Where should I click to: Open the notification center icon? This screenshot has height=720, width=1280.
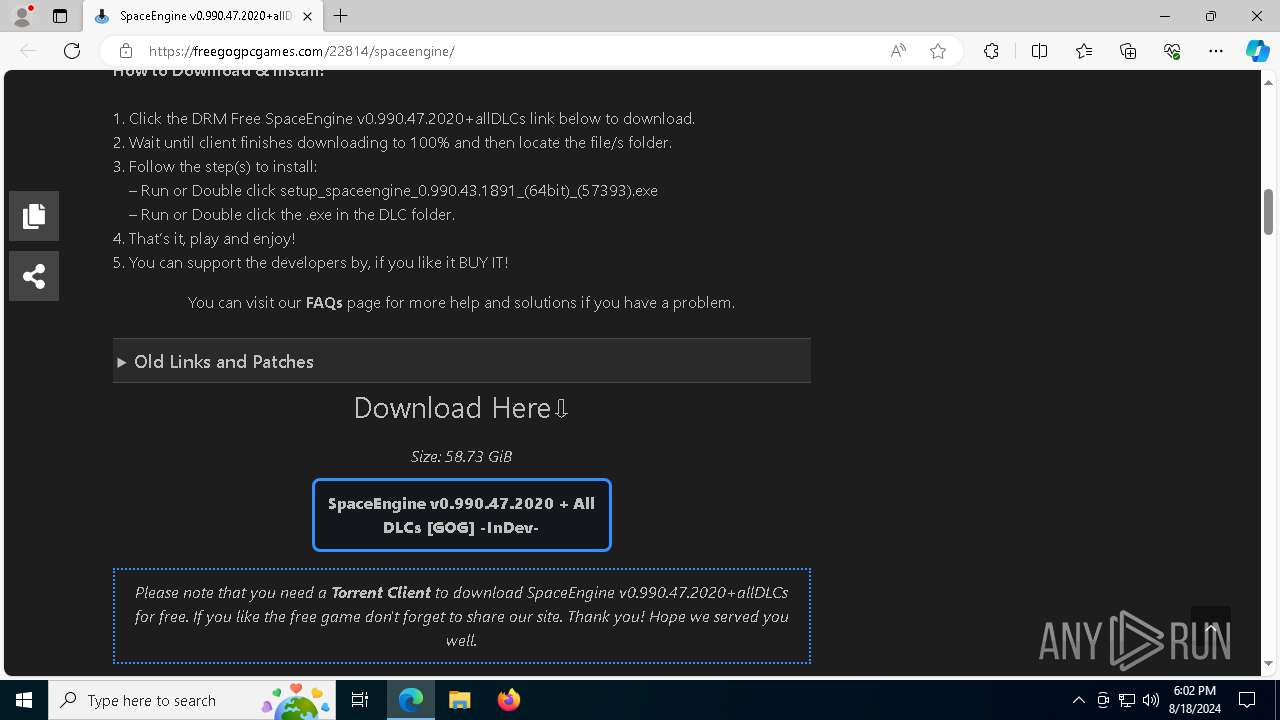pyautogui.click(x=1247, y=700)
